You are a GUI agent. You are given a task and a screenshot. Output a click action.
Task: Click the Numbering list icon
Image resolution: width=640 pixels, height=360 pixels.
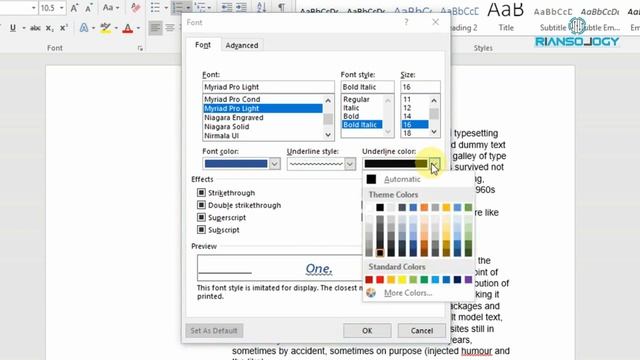pos(177,8)
